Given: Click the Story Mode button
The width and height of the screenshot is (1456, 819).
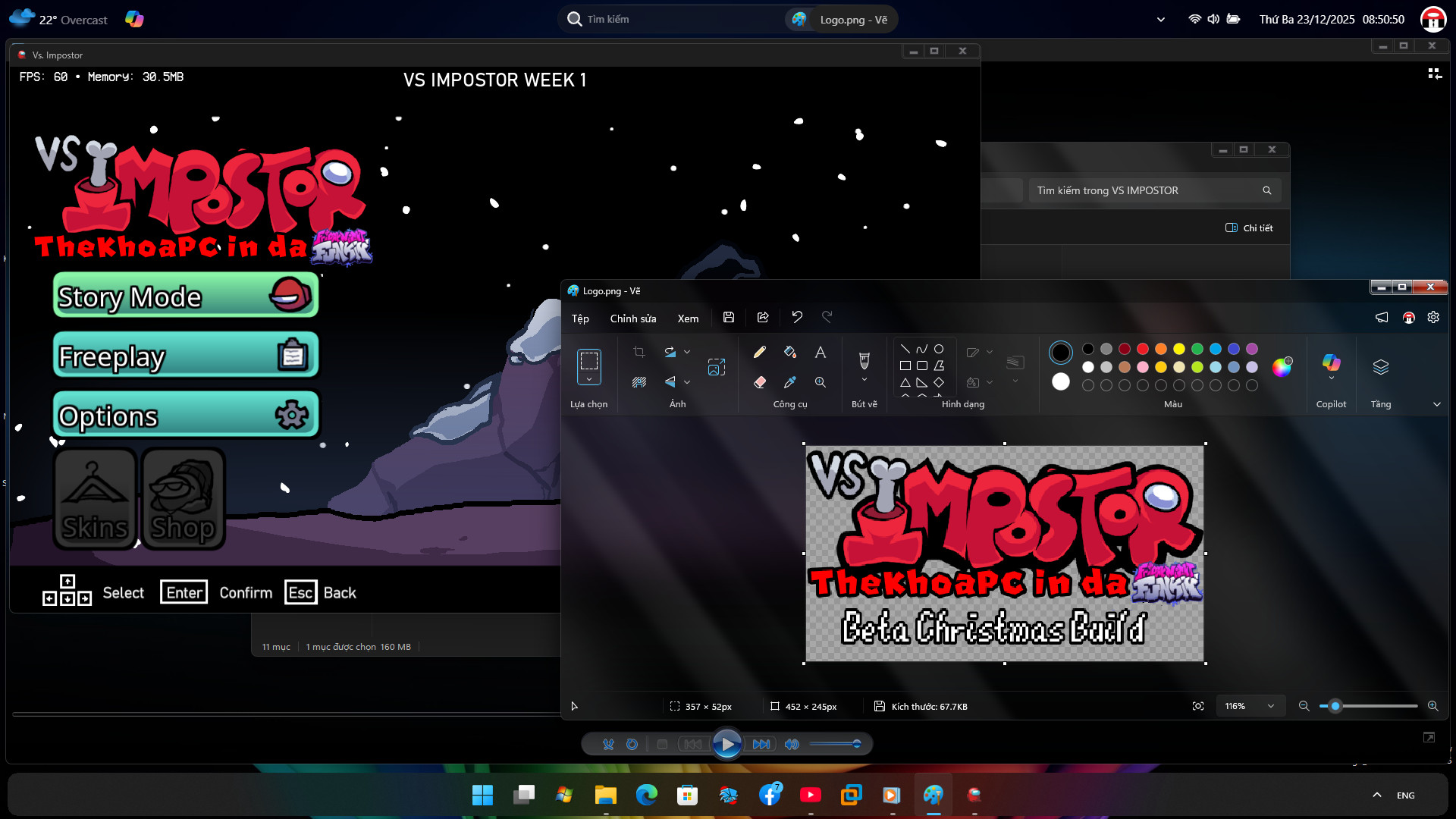Looking at the screenshot, I should (x=186, y=296).
